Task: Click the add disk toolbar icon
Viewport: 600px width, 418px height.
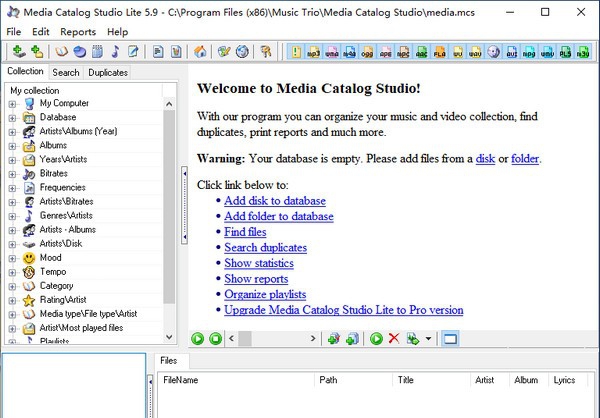Action: point(19,51)
